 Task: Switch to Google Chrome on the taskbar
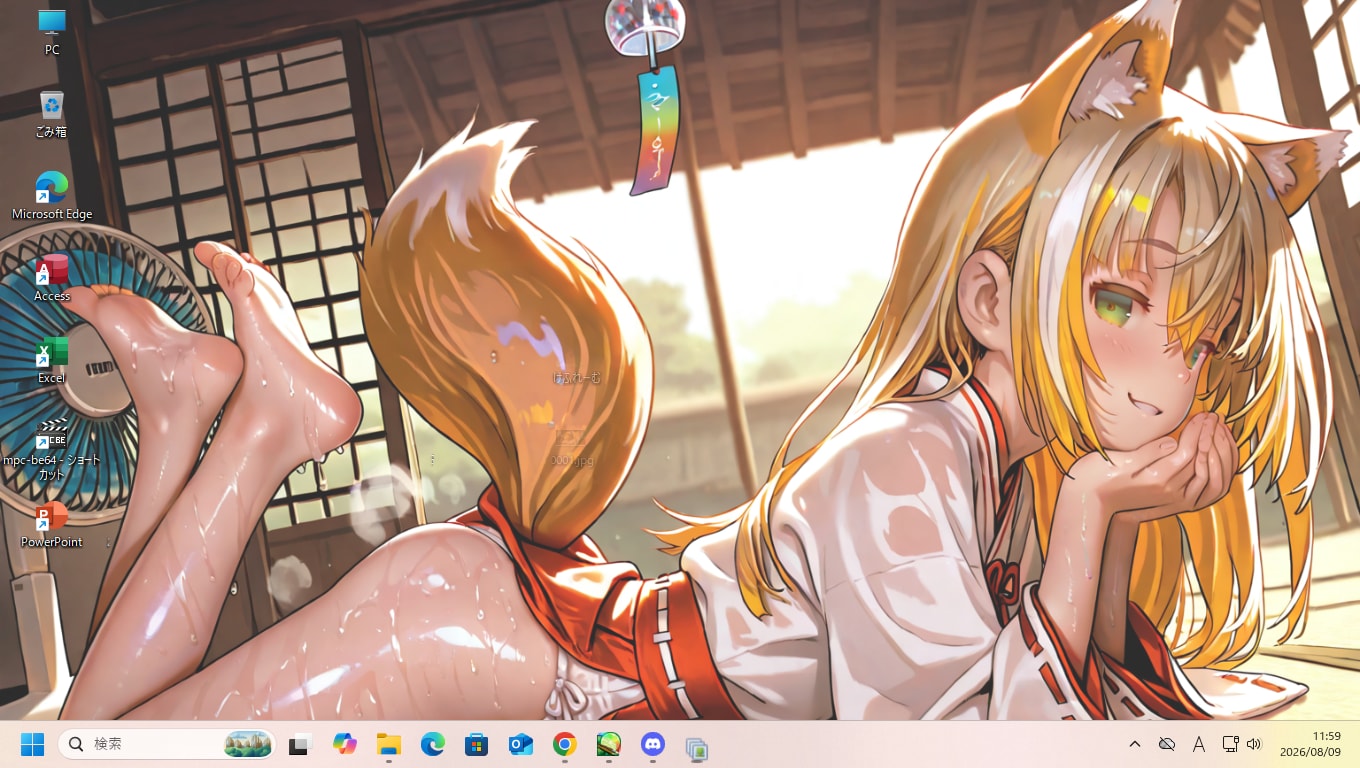point(564,745)
